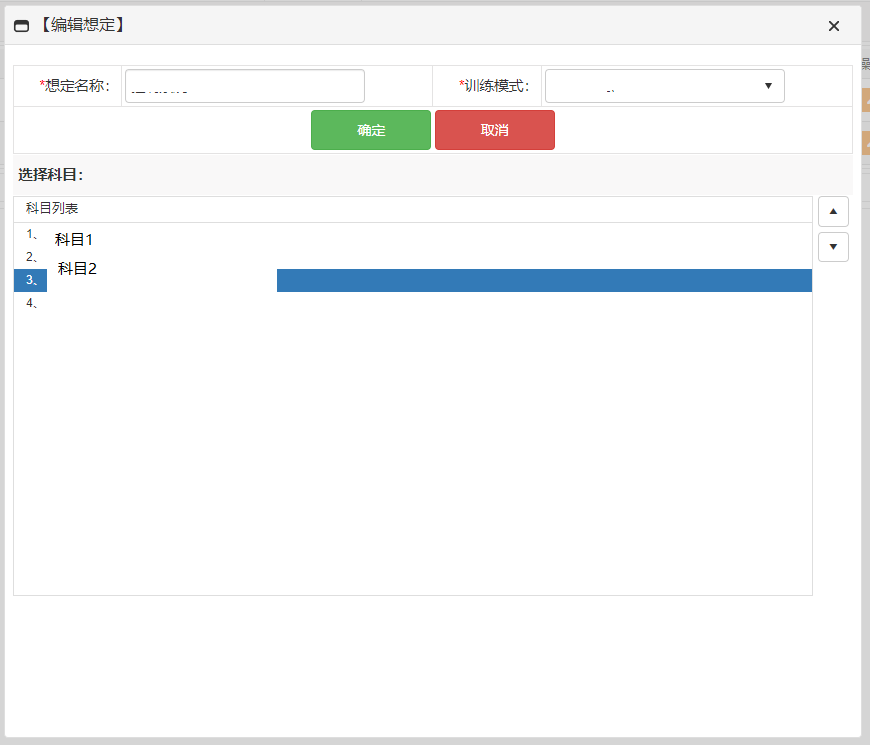Click the 选择科目 section heading
870x745 pixels.
tap(50, 175)
